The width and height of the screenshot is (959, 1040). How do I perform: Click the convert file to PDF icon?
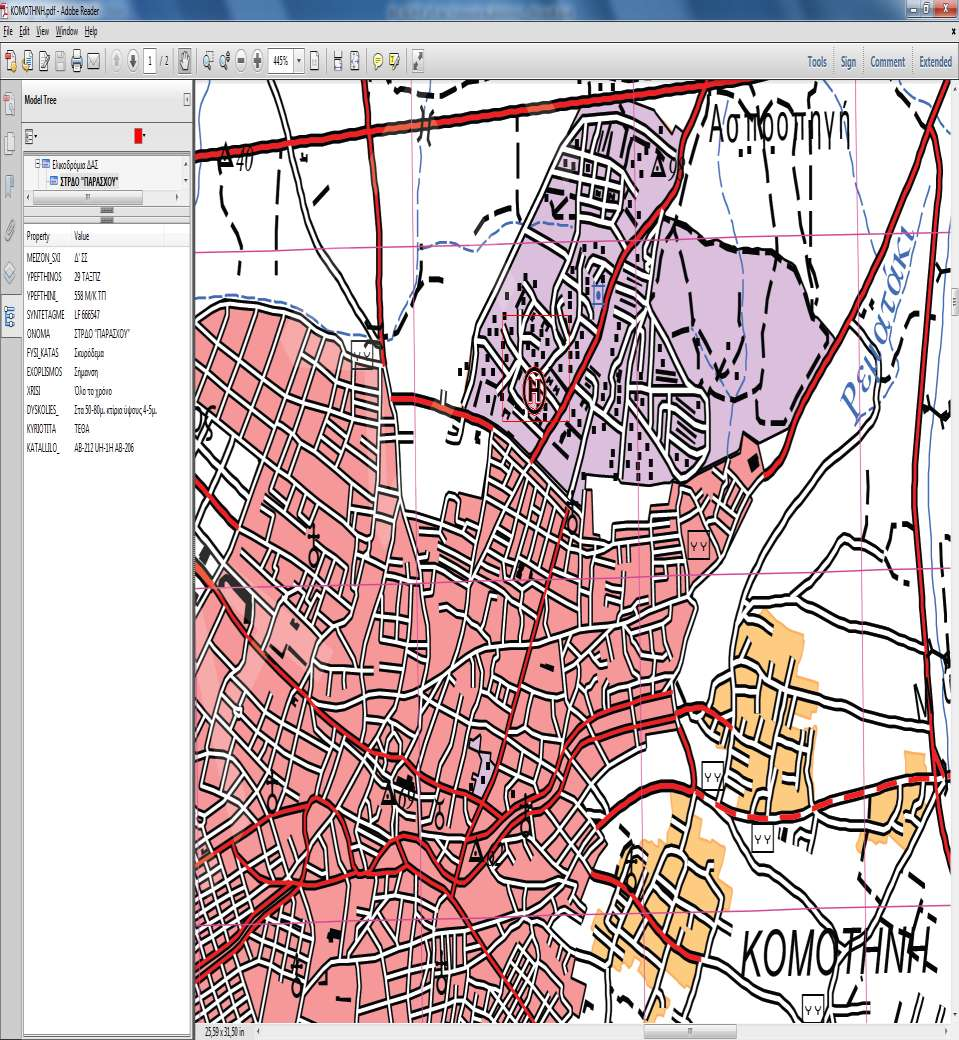coord(27,62)
